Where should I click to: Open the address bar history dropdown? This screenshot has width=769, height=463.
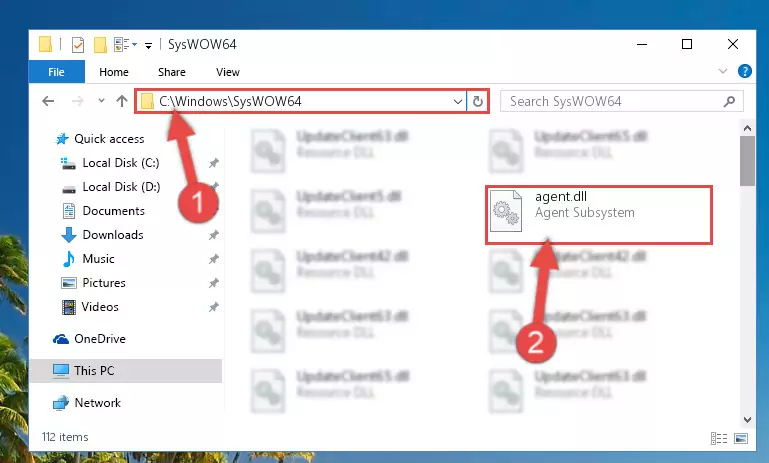[x=458, y=102]
